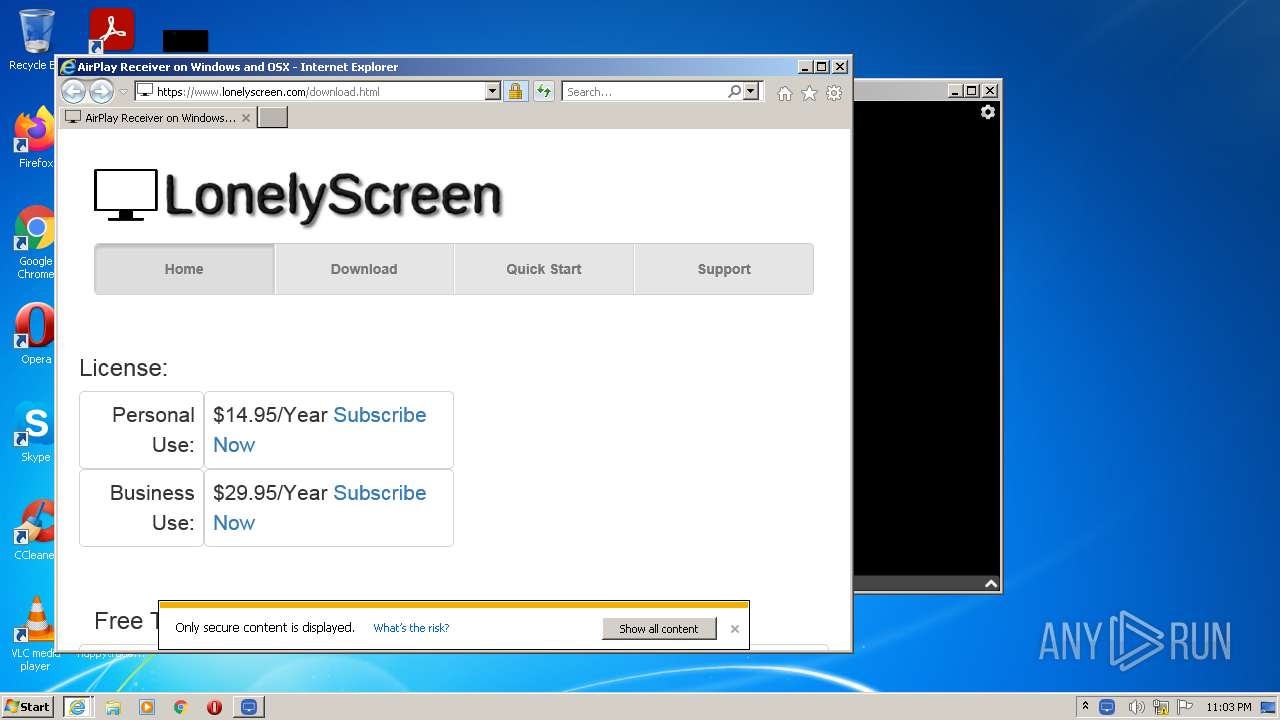1280x720 pixels.
Task: Refresh the page with the green arrows
Action: point(543,91)
